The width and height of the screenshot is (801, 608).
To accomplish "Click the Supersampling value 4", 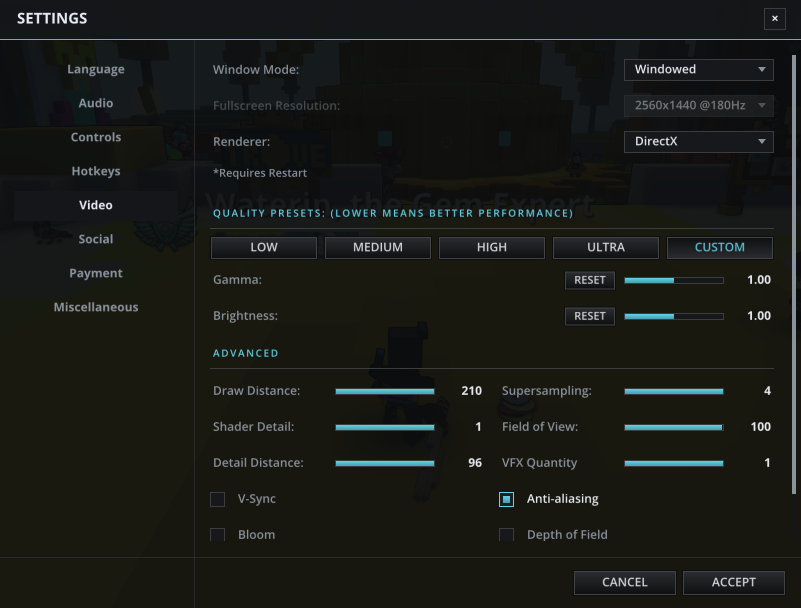I will pos(767,391).
